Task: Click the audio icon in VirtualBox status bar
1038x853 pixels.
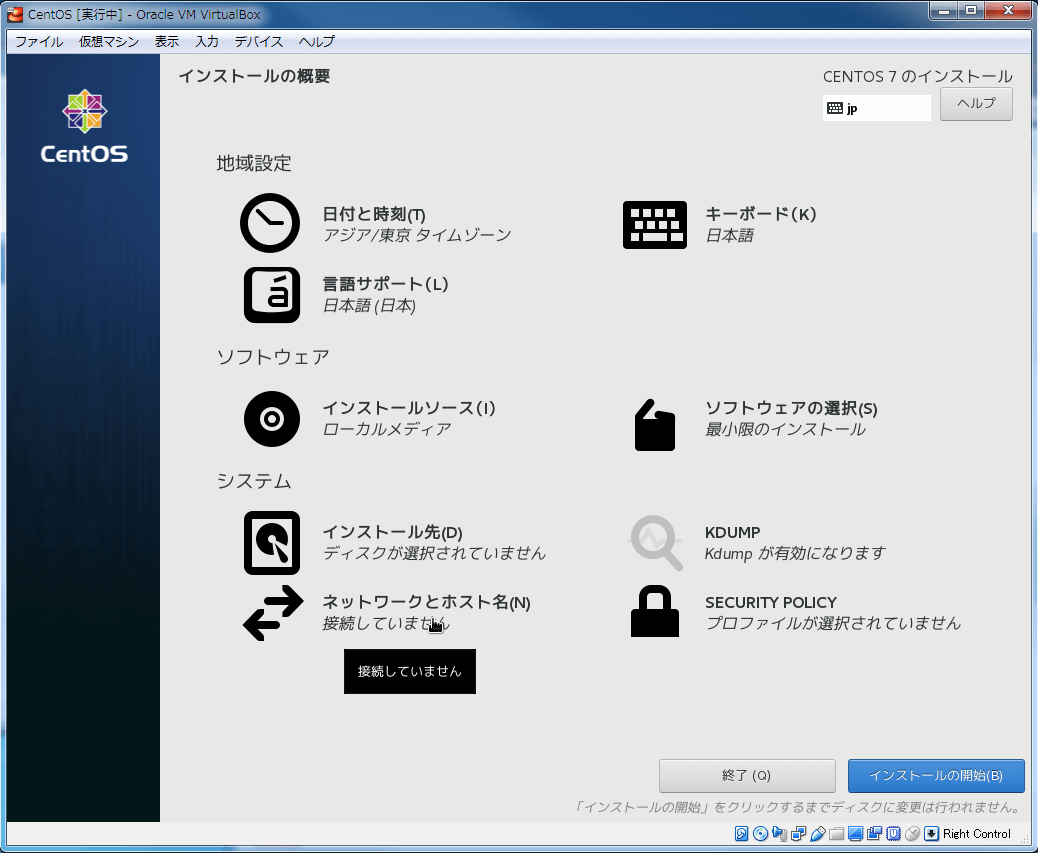Action: click(x=779, y=833)
